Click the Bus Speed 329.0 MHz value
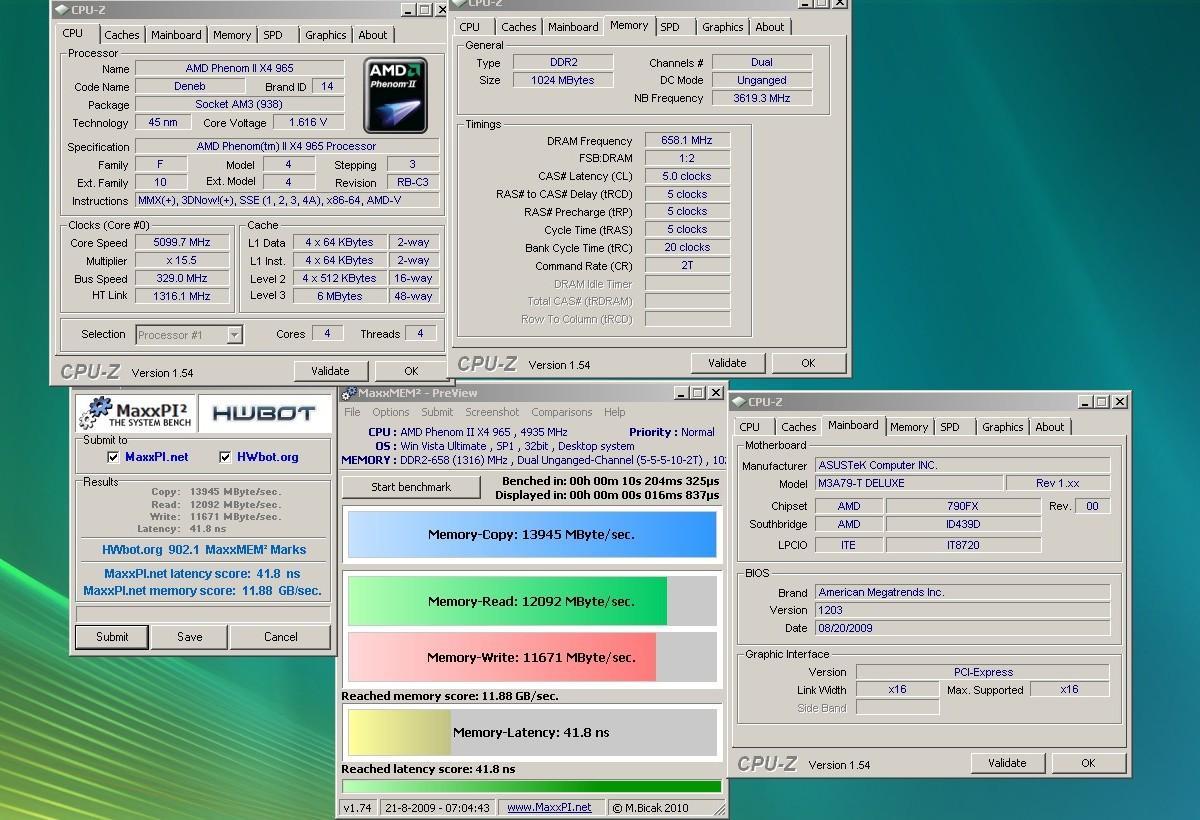The width and height of the screenshot is (1200, 820). [182, 279]
